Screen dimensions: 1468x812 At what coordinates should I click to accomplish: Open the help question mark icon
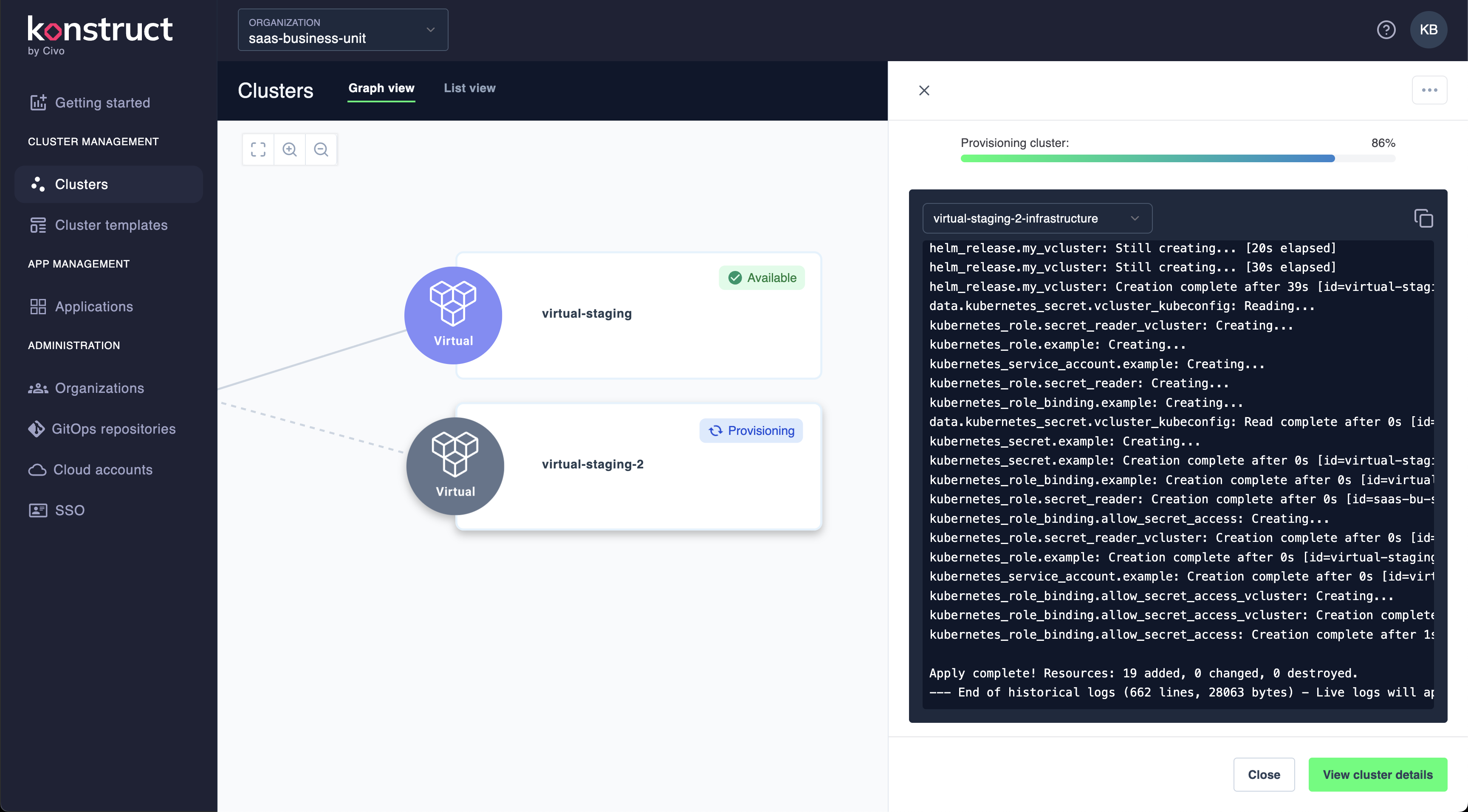1386,30
